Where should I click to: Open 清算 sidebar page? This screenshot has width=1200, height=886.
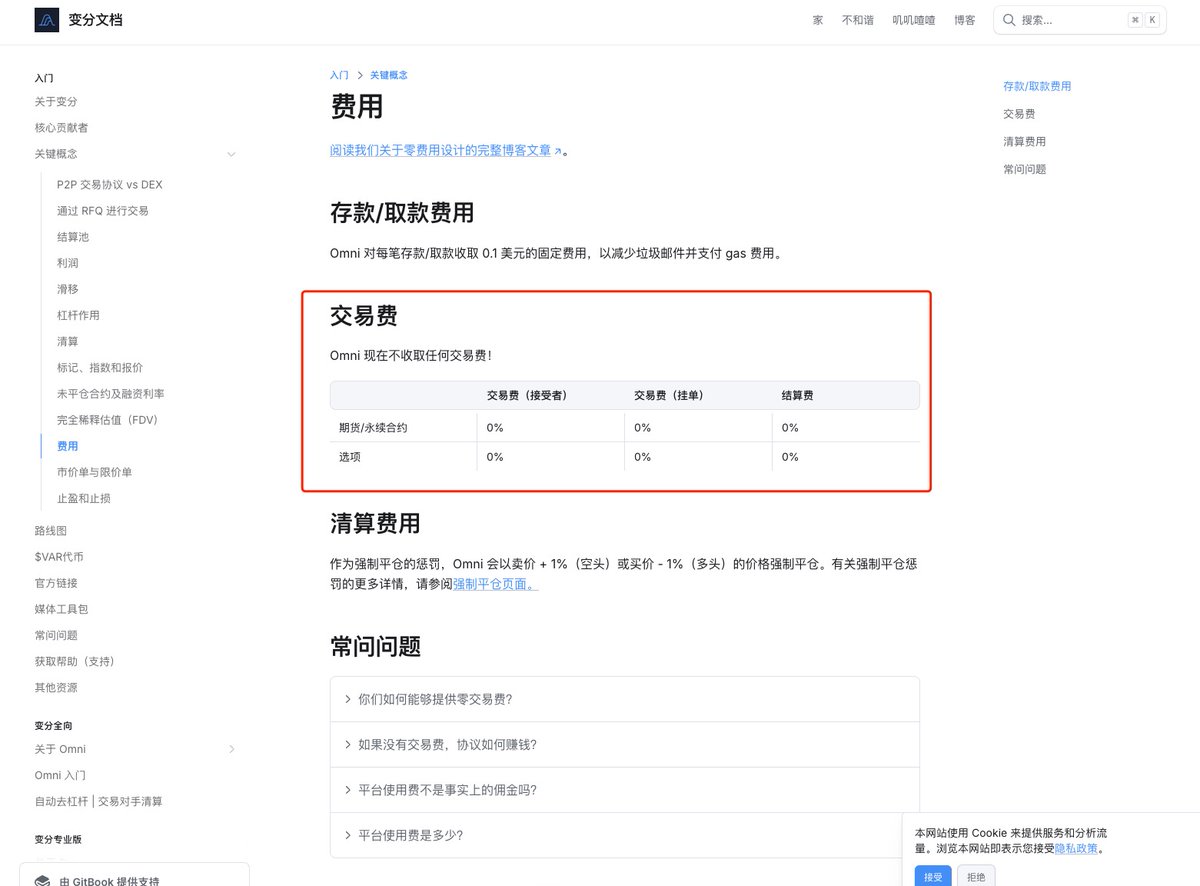coord(68,342)
